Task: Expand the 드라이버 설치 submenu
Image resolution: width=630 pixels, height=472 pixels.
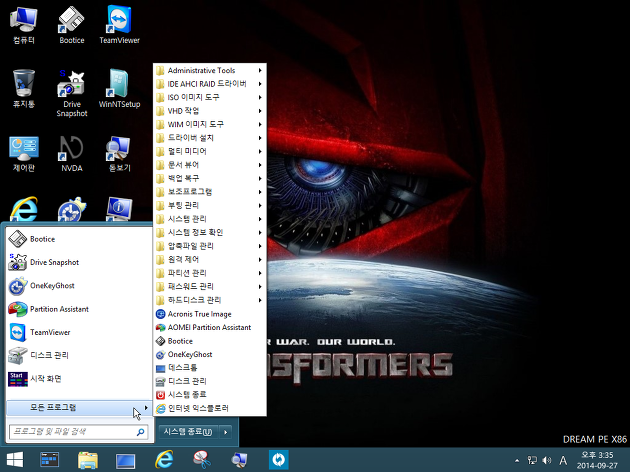Action: click(x=210, y=138)
